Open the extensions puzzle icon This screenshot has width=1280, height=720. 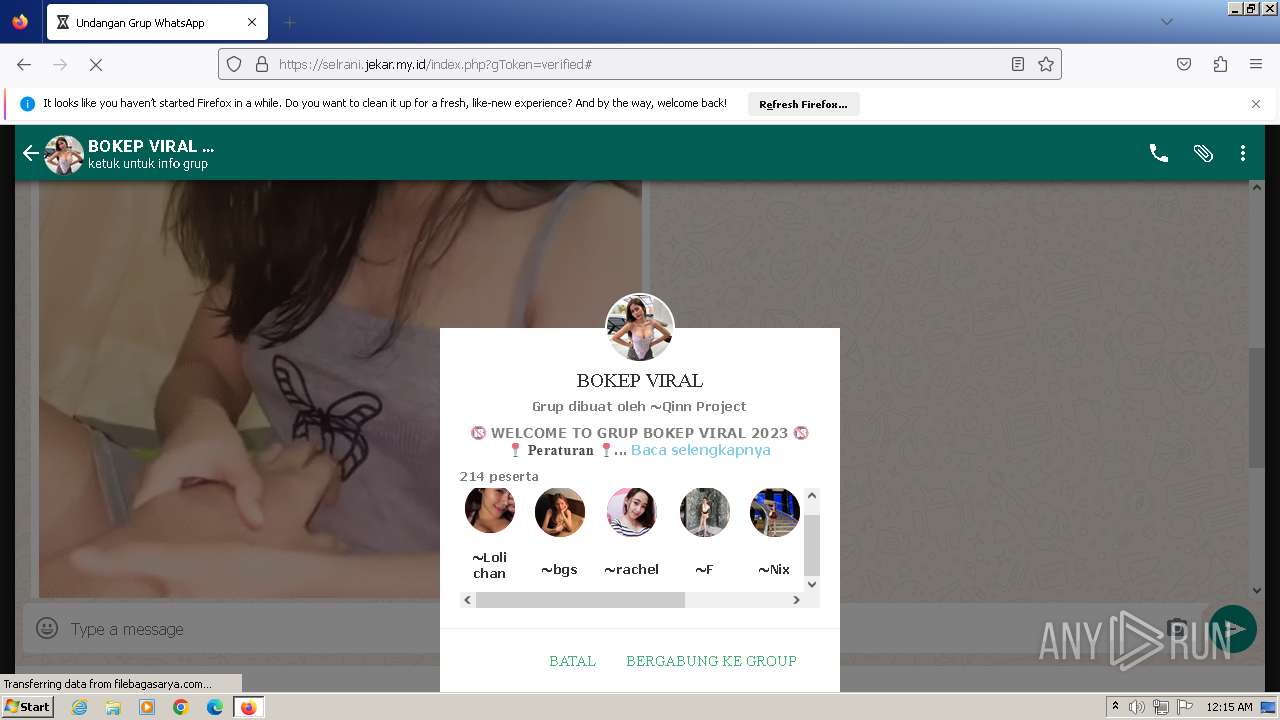coord(1220,64)
